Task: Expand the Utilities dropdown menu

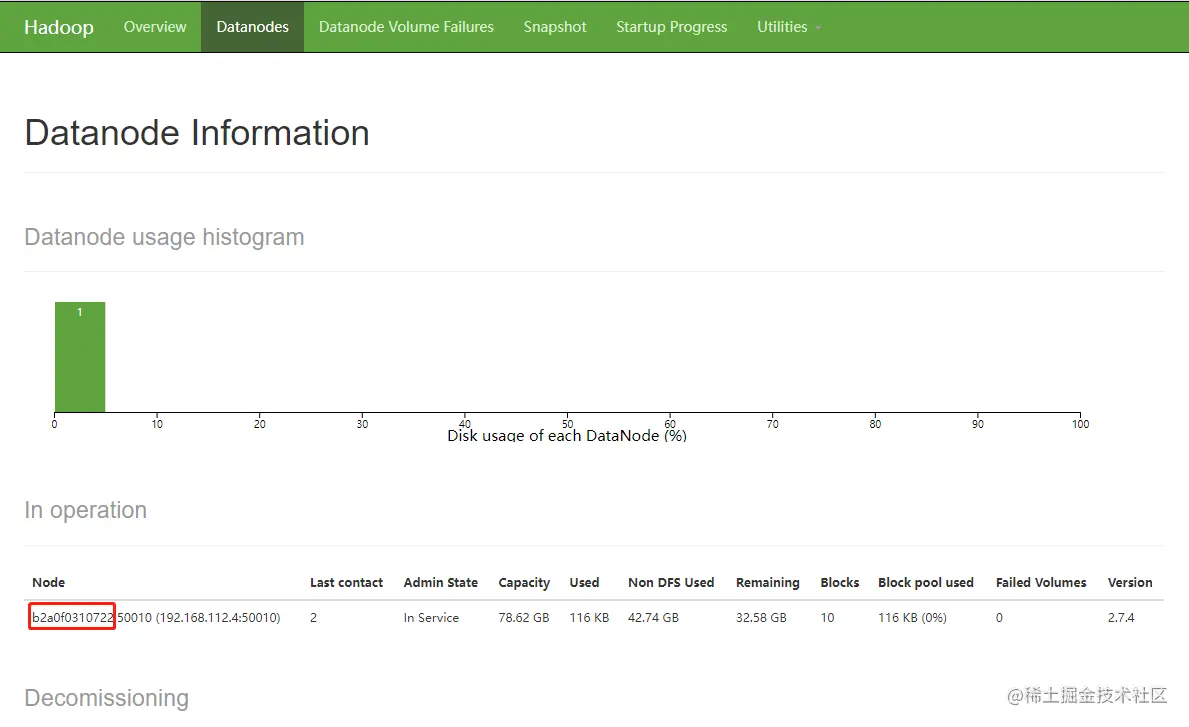Action: (789, 27)
